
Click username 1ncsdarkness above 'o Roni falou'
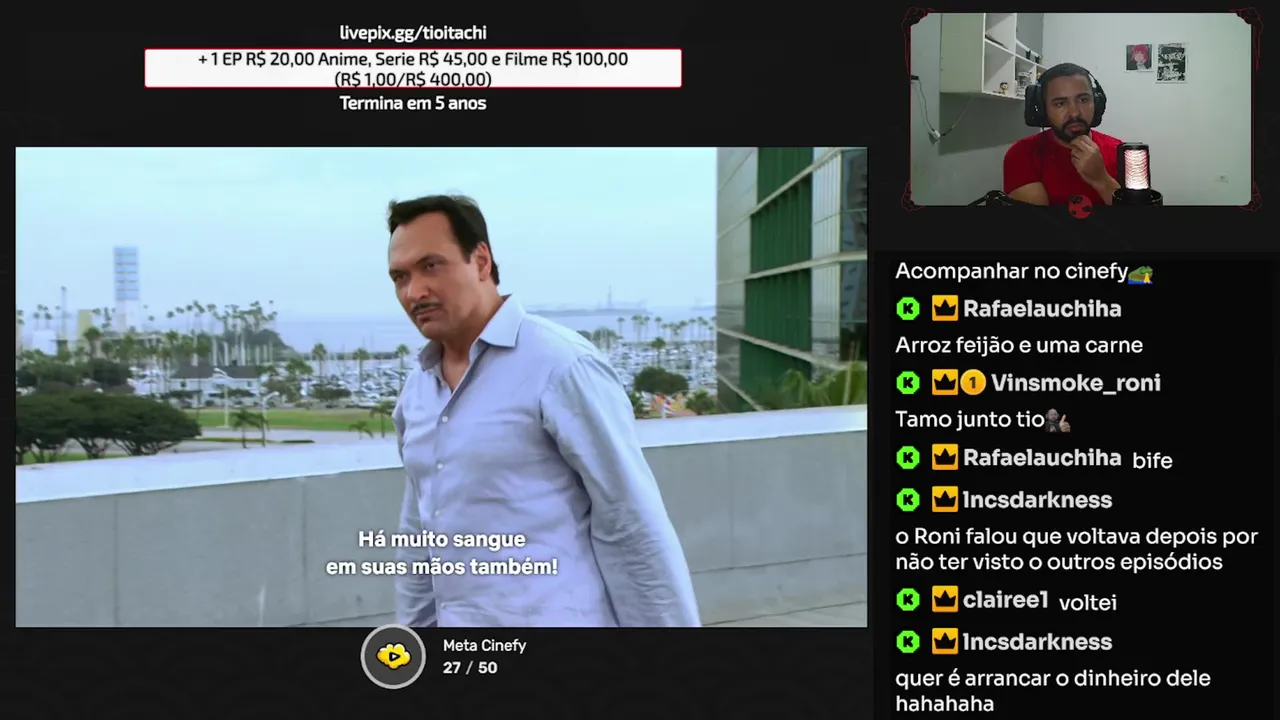point(1037,499)
